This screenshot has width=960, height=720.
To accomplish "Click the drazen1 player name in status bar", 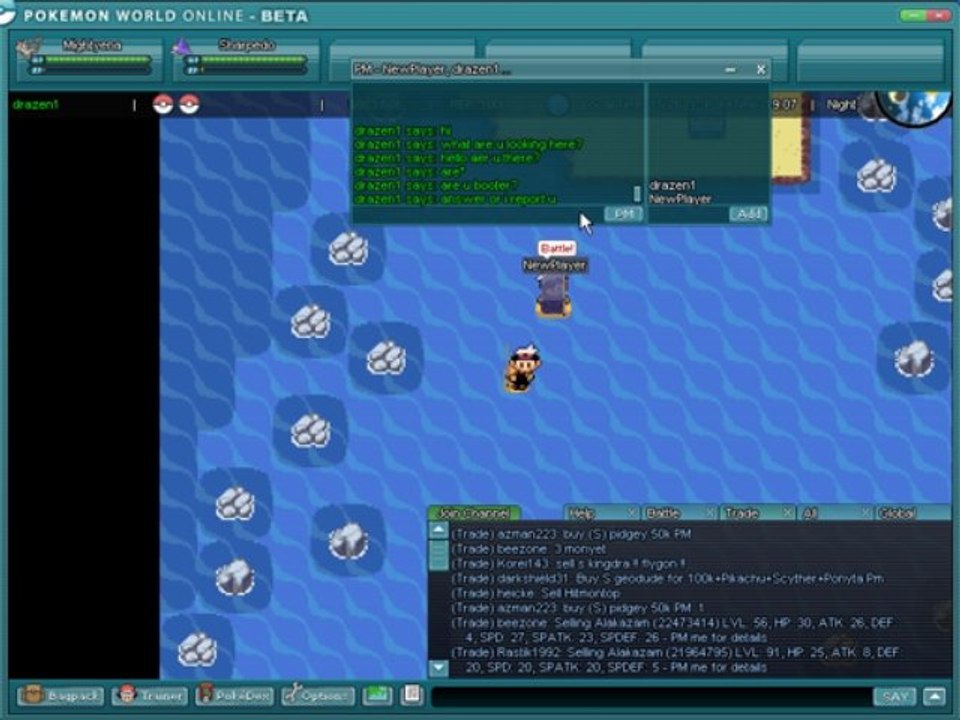I will (x=36, y=105).
